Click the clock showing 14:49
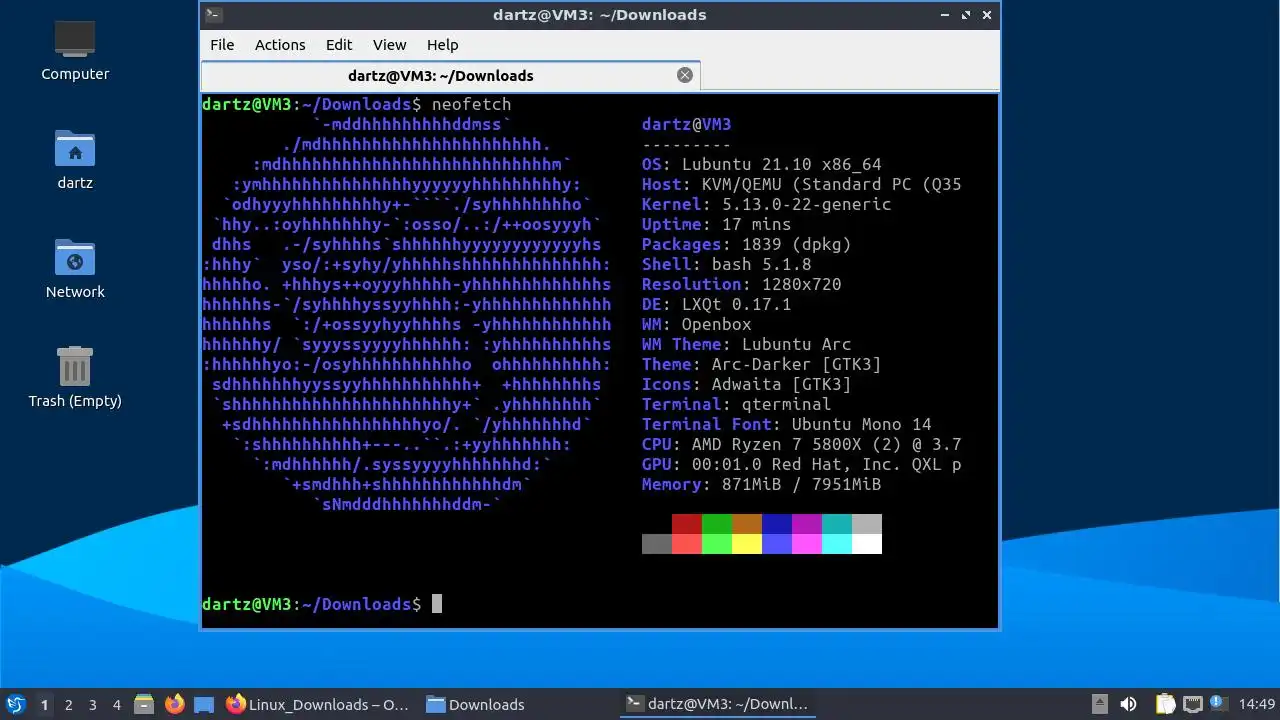 [x=1257, y=704]
